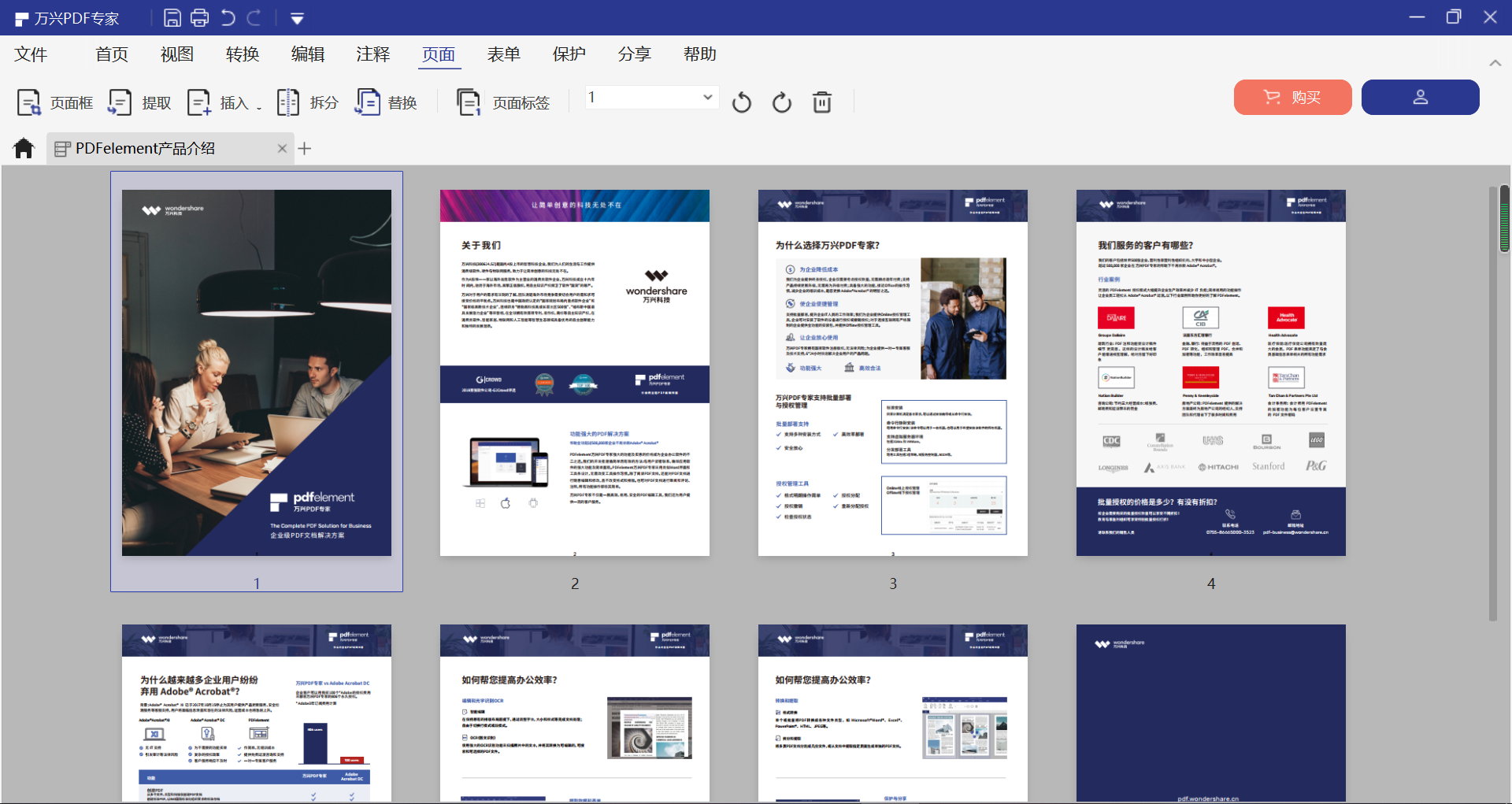Rotate page counterclockwise

tap(741, 102)
